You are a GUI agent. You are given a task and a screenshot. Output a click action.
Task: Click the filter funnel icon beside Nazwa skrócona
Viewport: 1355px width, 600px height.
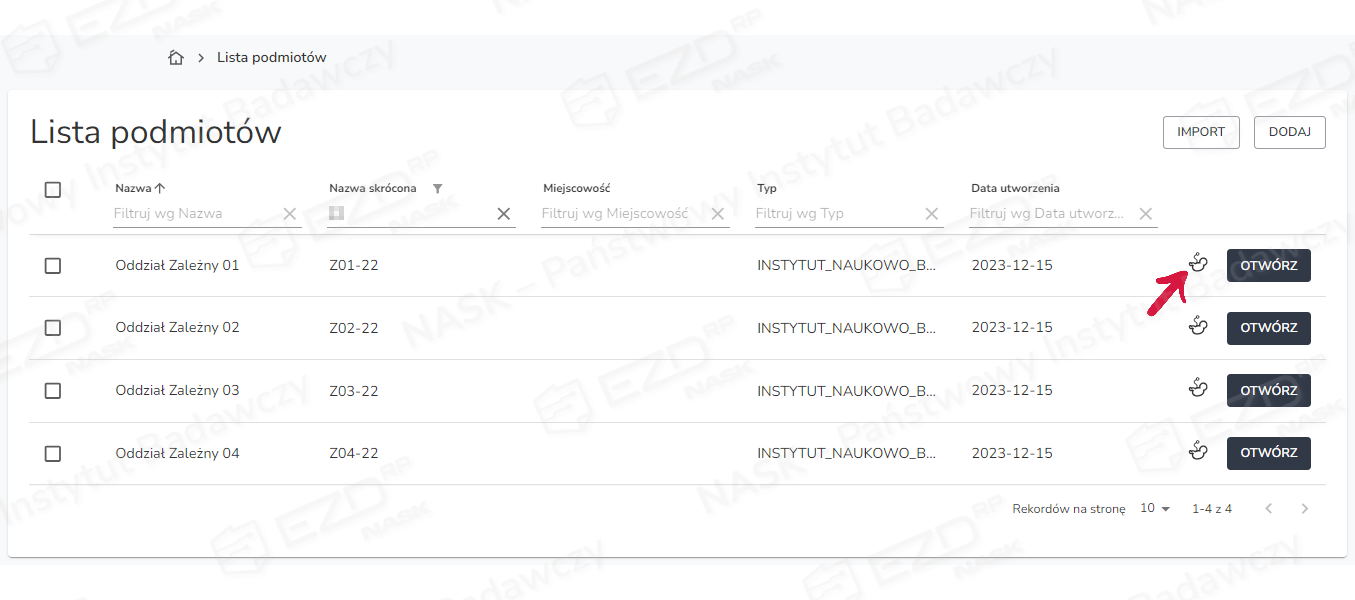[437, 188]
